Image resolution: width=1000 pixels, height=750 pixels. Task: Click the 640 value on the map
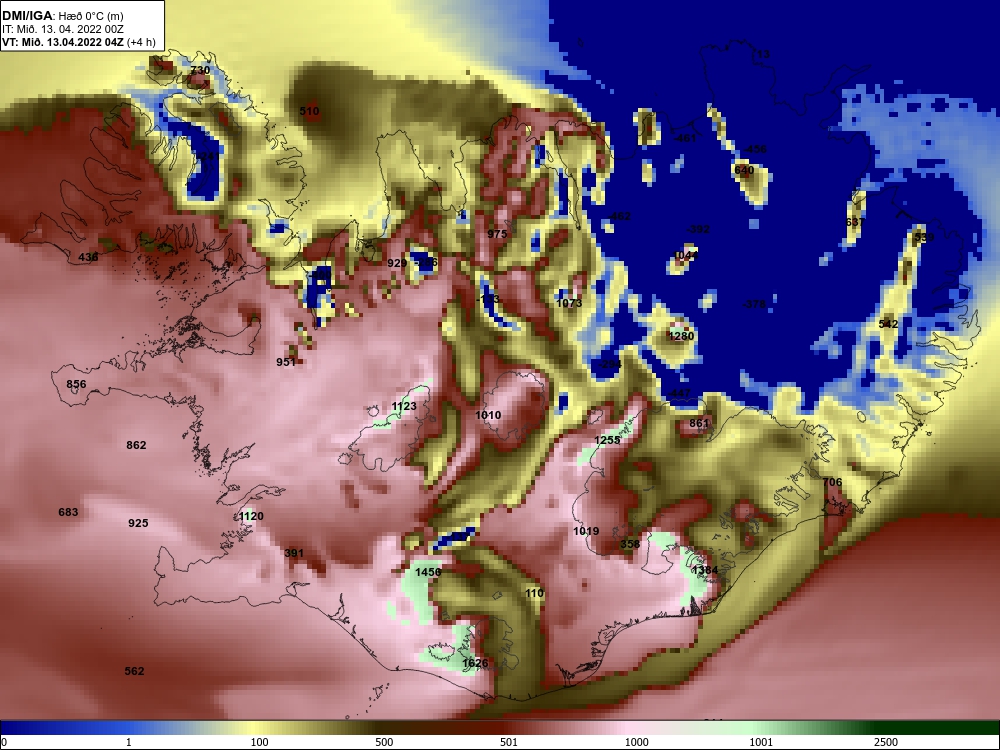point(744,170)
